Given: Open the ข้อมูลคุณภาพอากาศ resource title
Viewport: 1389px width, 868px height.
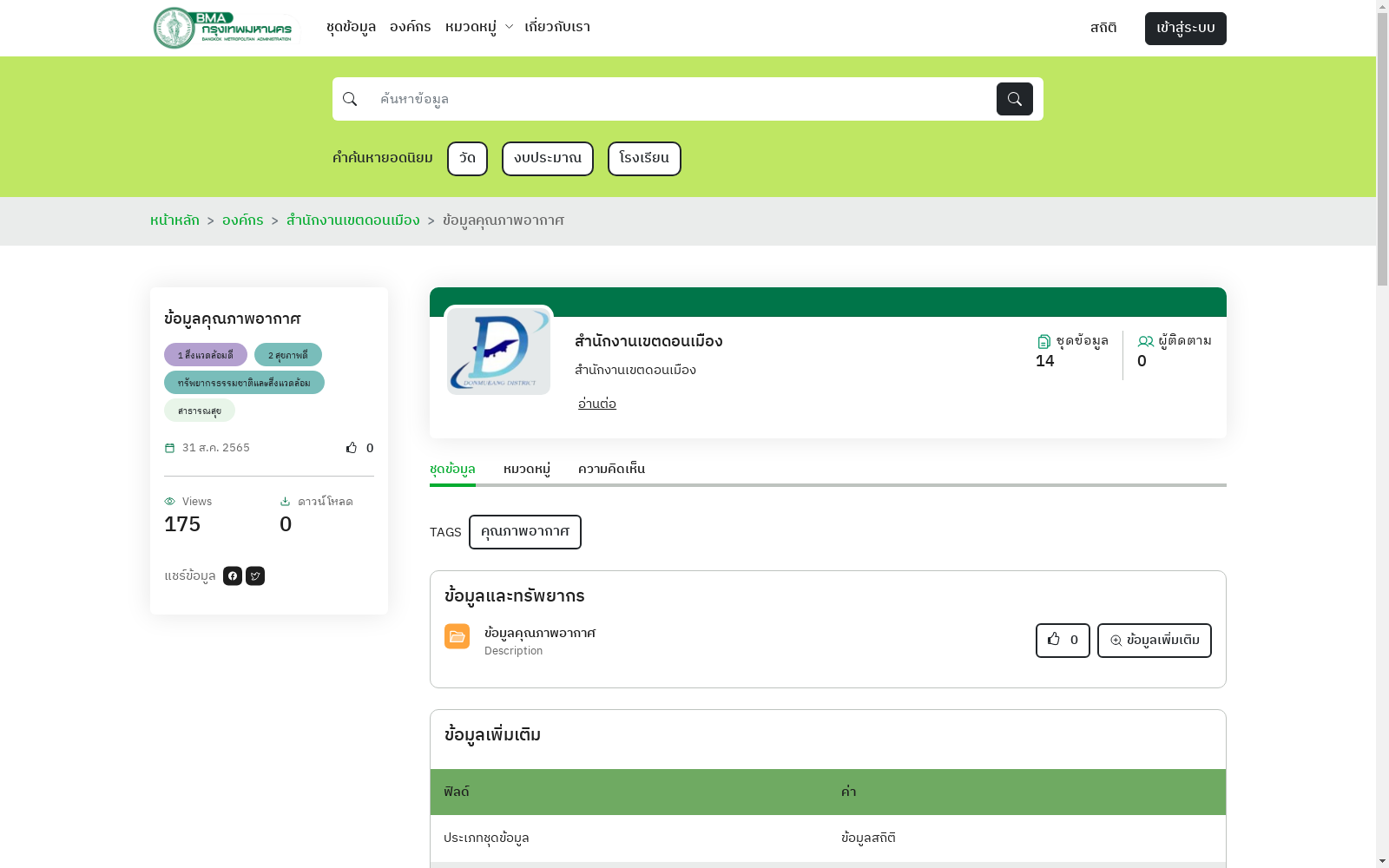Looking at the screenshot, I should [x=540, y=633].
